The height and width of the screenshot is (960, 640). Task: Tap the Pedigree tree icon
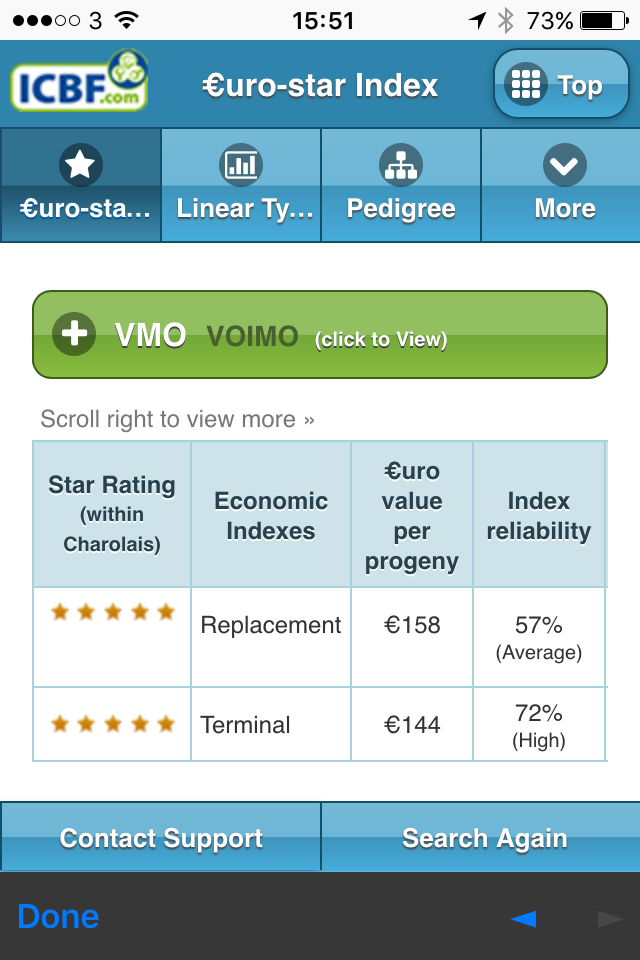tap(401, 165)
